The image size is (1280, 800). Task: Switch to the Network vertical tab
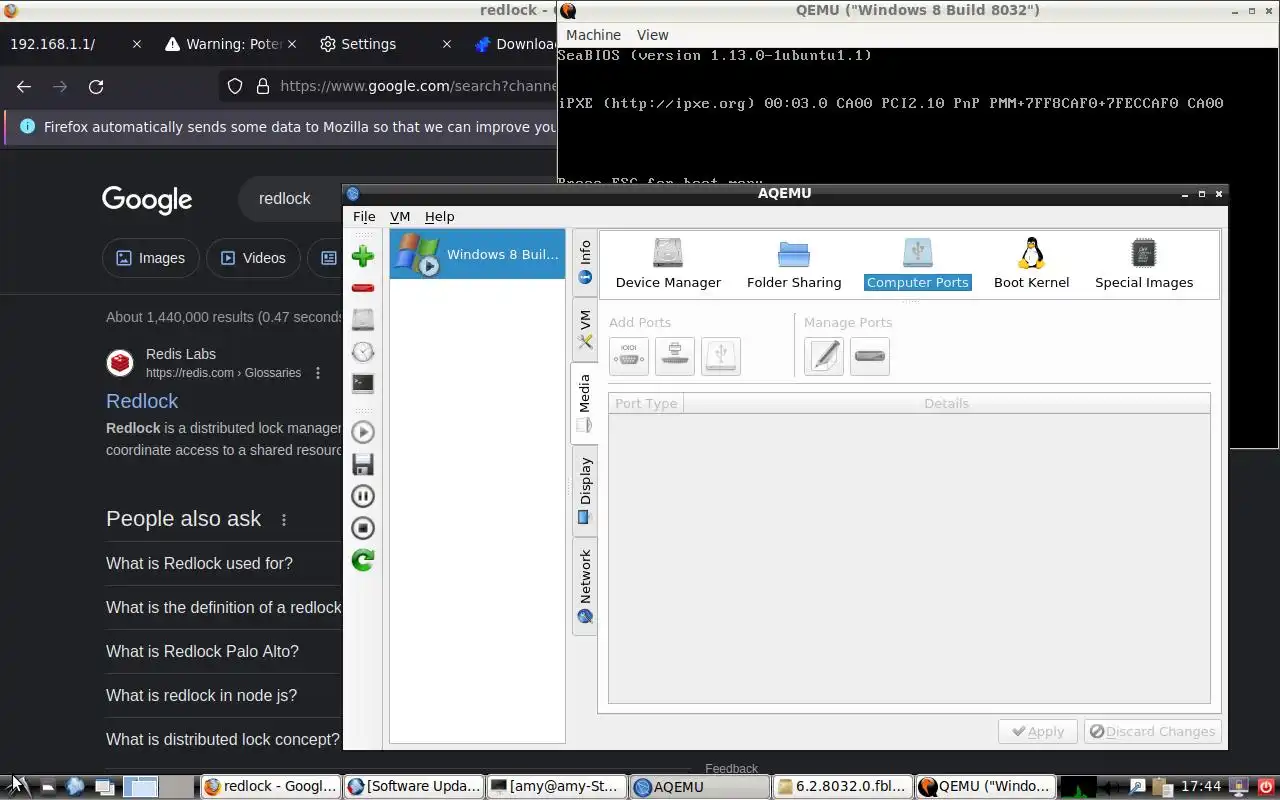coord(585,586)
